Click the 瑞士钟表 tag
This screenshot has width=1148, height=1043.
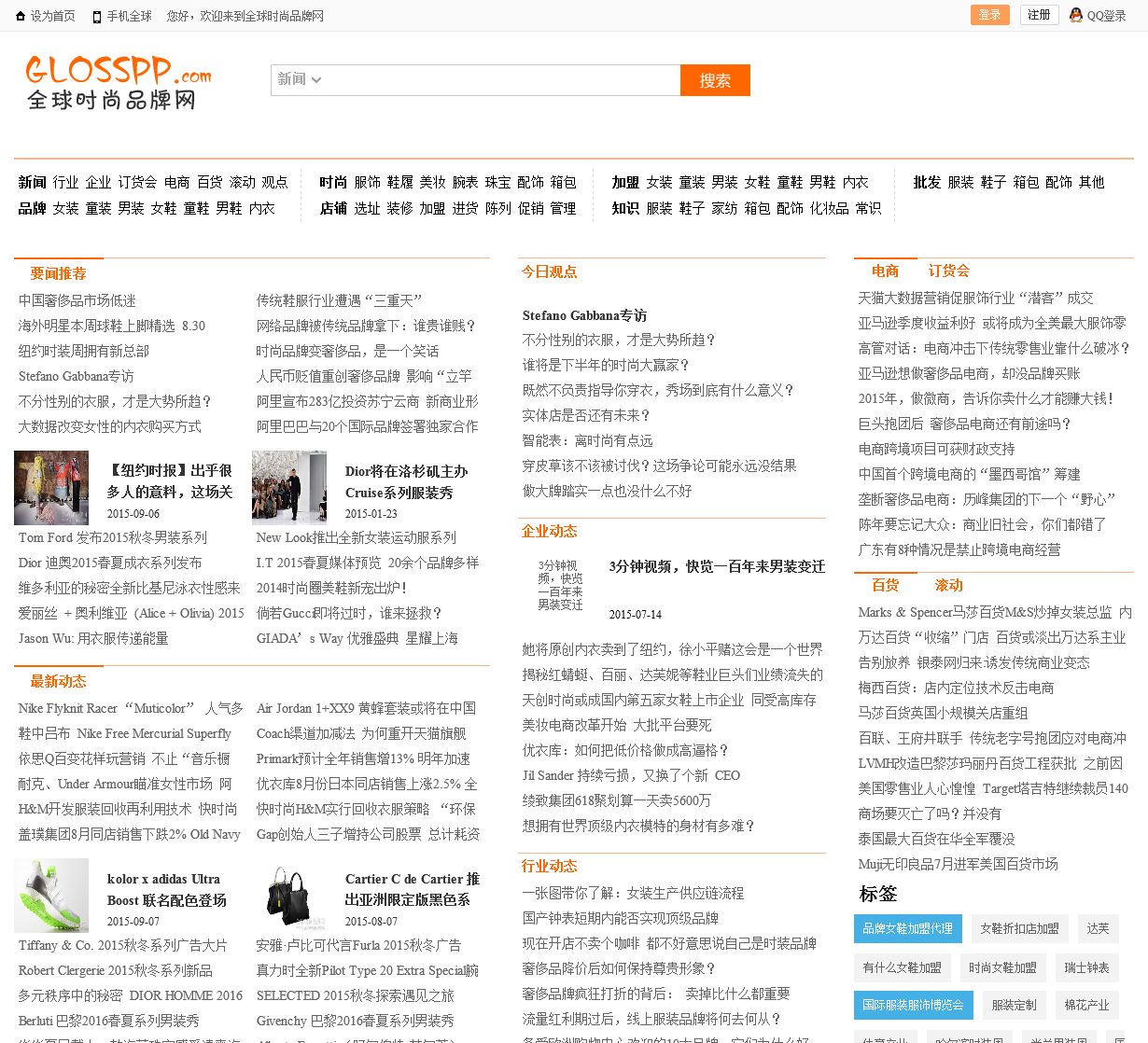pyautogui.click(x=1087, y=967)
